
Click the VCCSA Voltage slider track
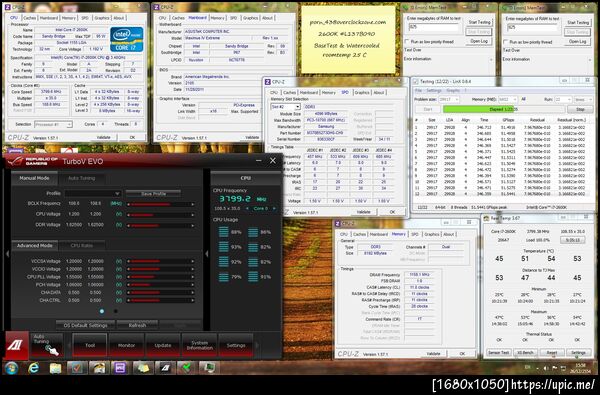(160, 261)
